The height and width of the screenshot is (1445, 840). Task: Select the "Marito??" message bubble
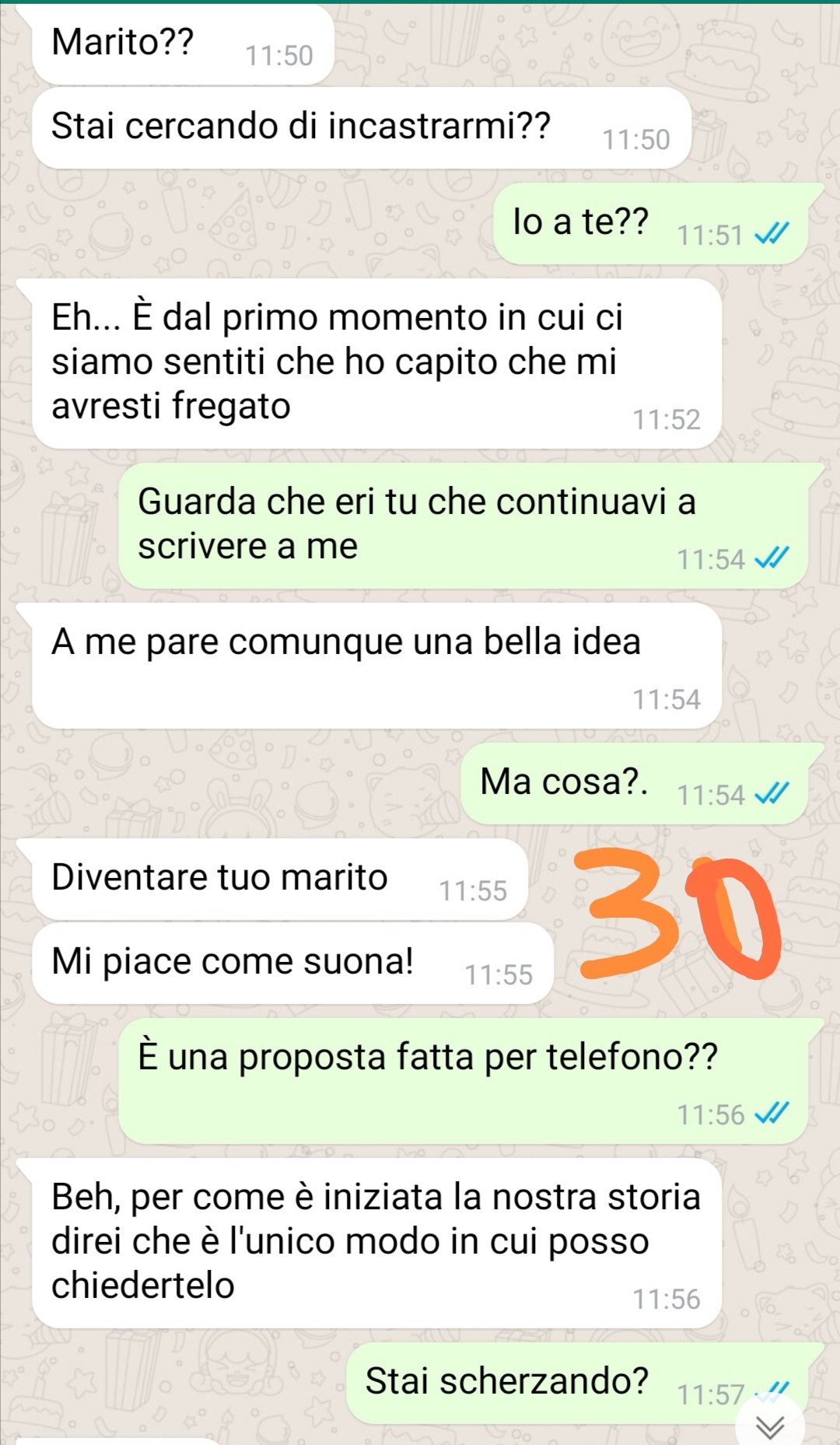[183, 44]
